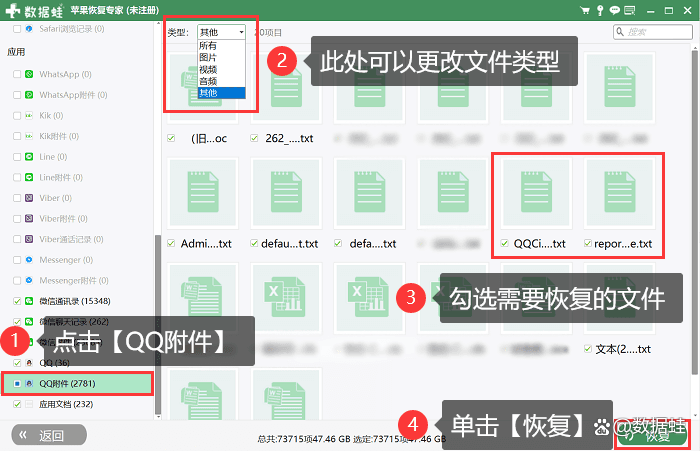
Task: Enable the WhatsApp (0) checkbox
Action: click(17, 74)
